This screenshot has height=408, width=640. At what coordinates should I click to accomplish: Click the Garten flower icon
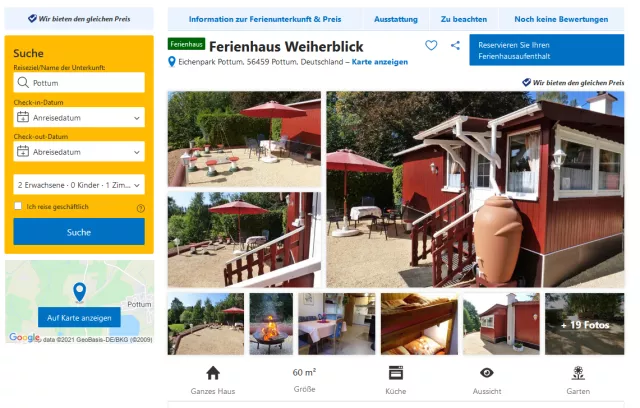pyautogui.click(x=578, y=373)
